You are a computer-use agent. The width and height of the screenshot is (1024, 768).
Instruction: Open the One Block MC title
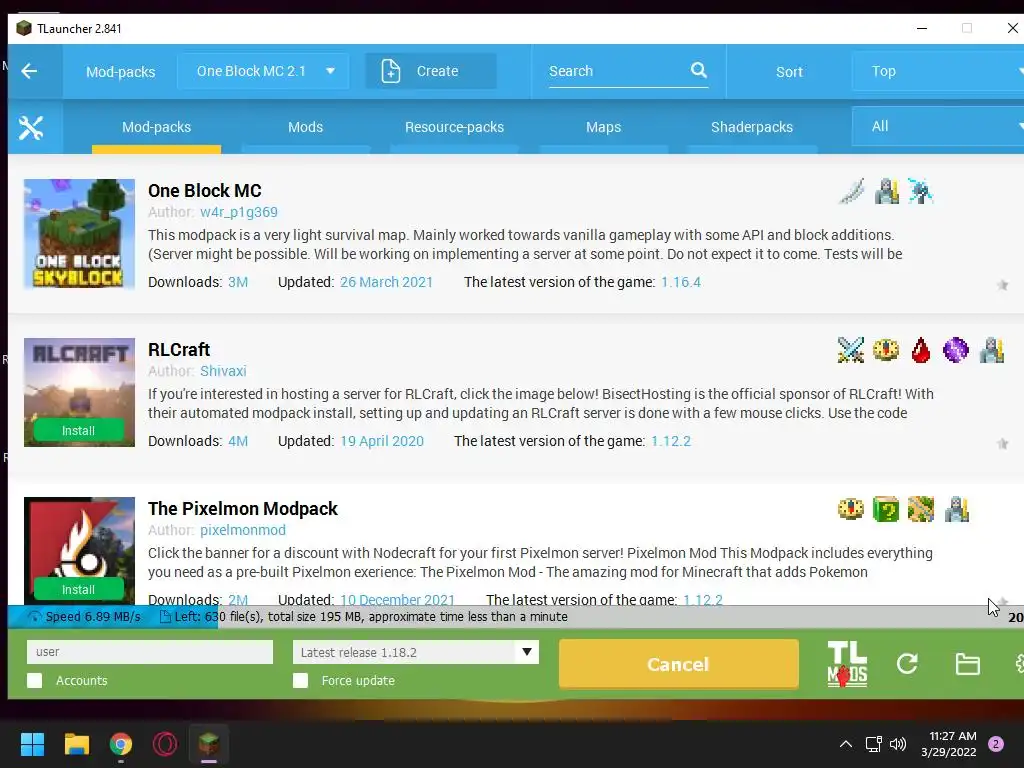pyautogui.click(x=205, y=191)
